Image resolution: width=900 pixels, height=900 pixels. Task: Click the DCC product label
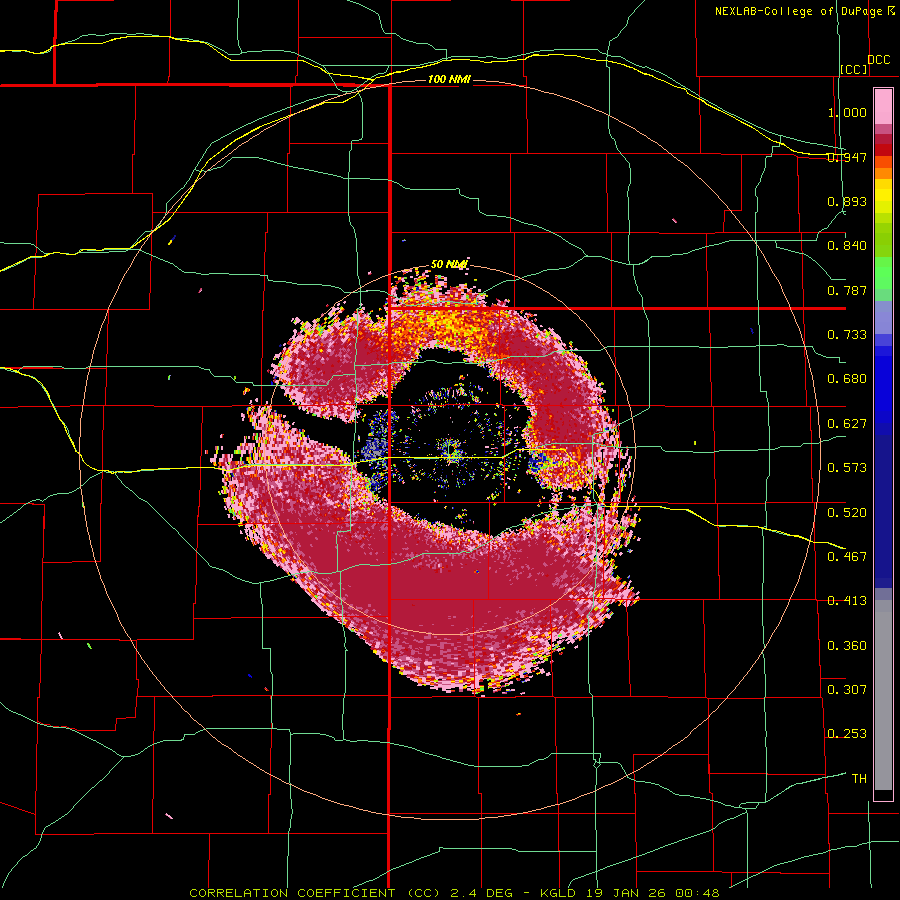[879, 60]
